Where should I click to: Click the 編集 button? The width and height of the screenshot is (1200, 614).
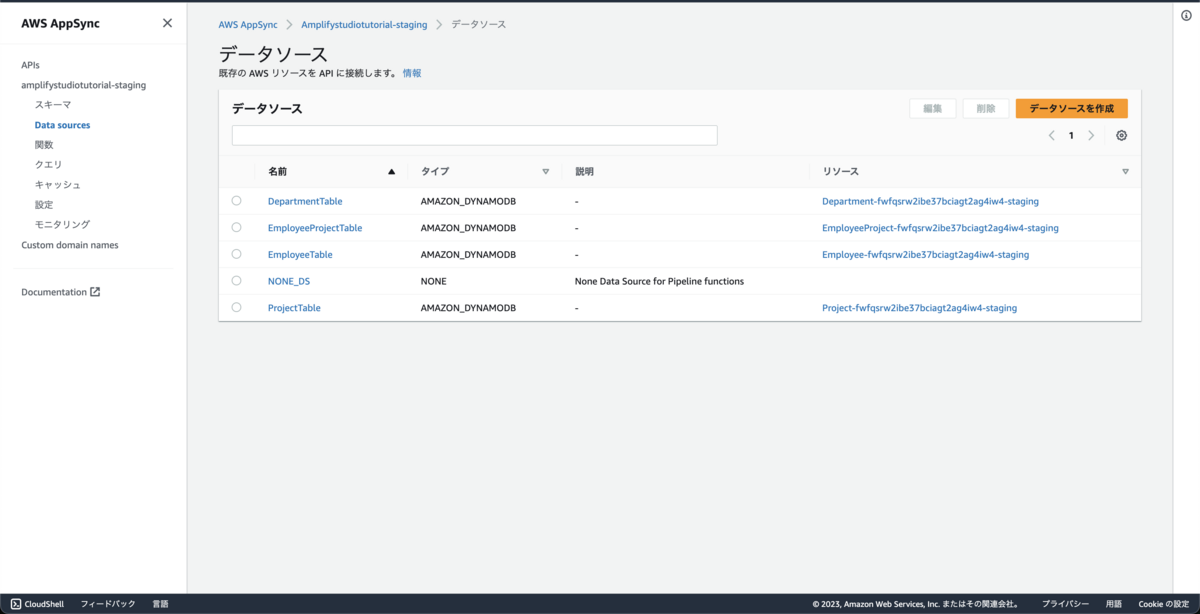[x=933, y=108]
